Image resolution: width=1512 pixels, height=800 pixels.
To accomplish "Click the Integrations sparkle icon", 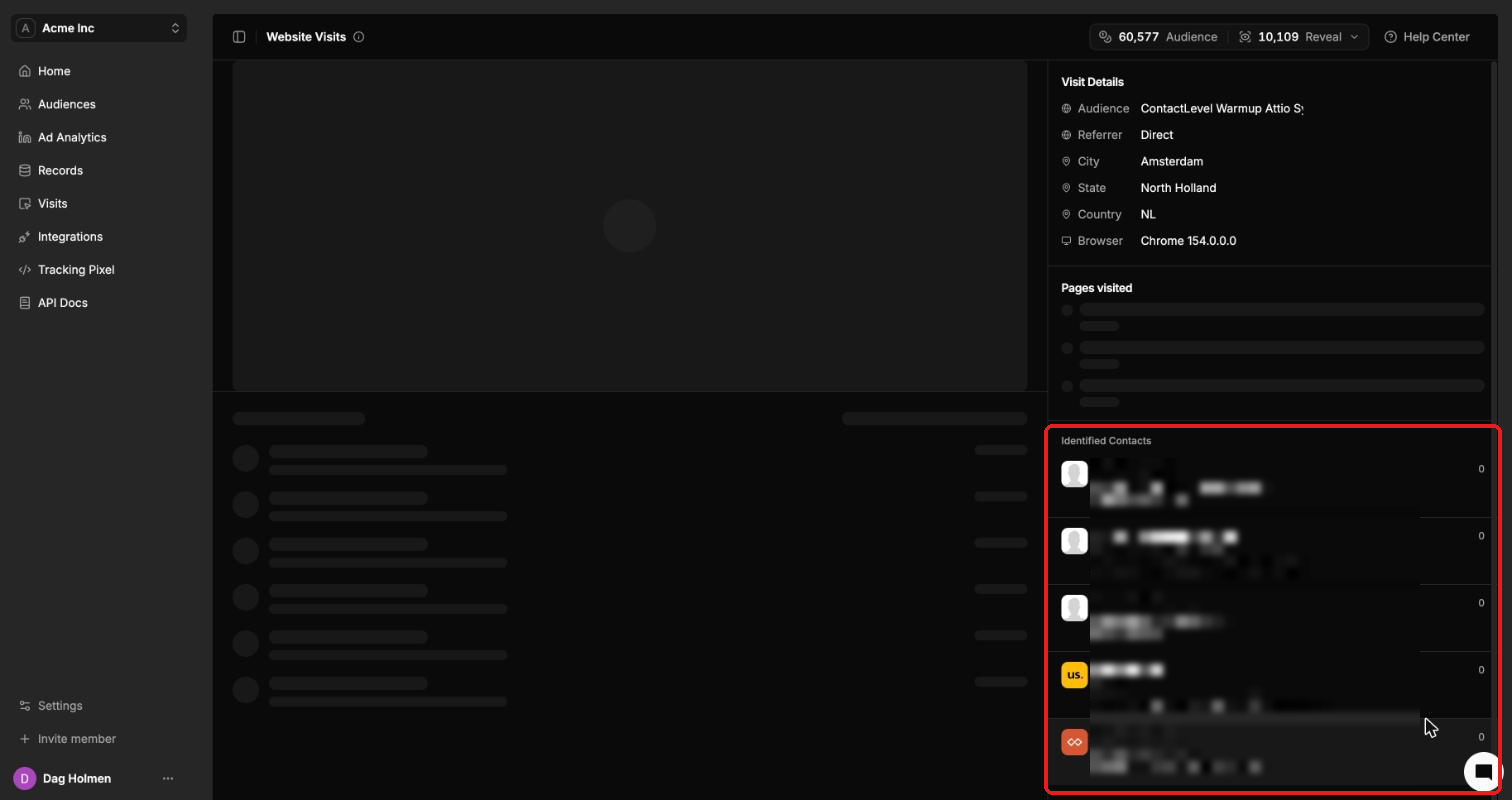I will coord(25,237).
